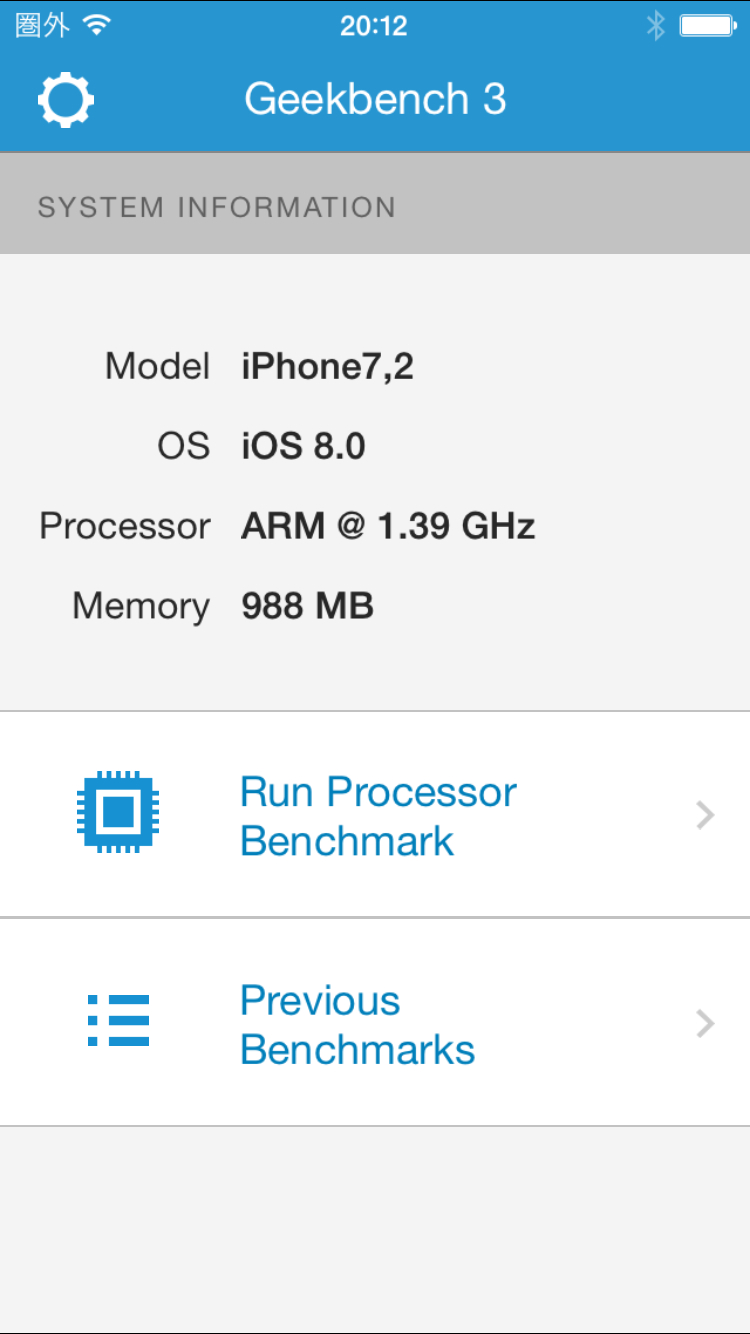Tap the System Information section header
Screen dimensions: 750x1334
(x=217, y=207)
